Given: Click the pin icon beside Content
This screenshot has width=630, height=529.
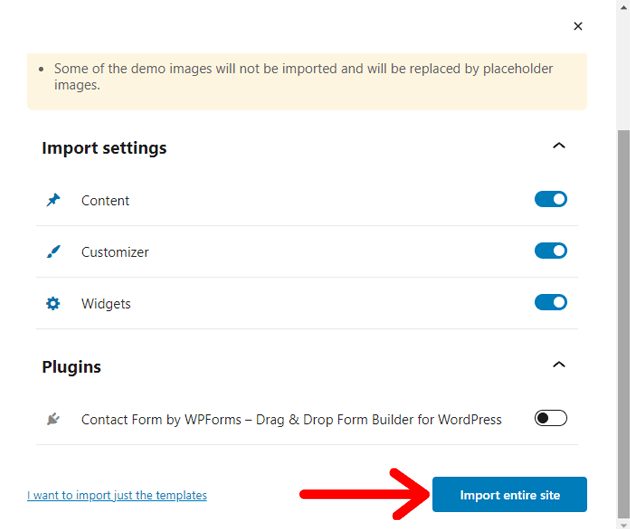Looking at the screenshot, I should [x=53, y=200].
